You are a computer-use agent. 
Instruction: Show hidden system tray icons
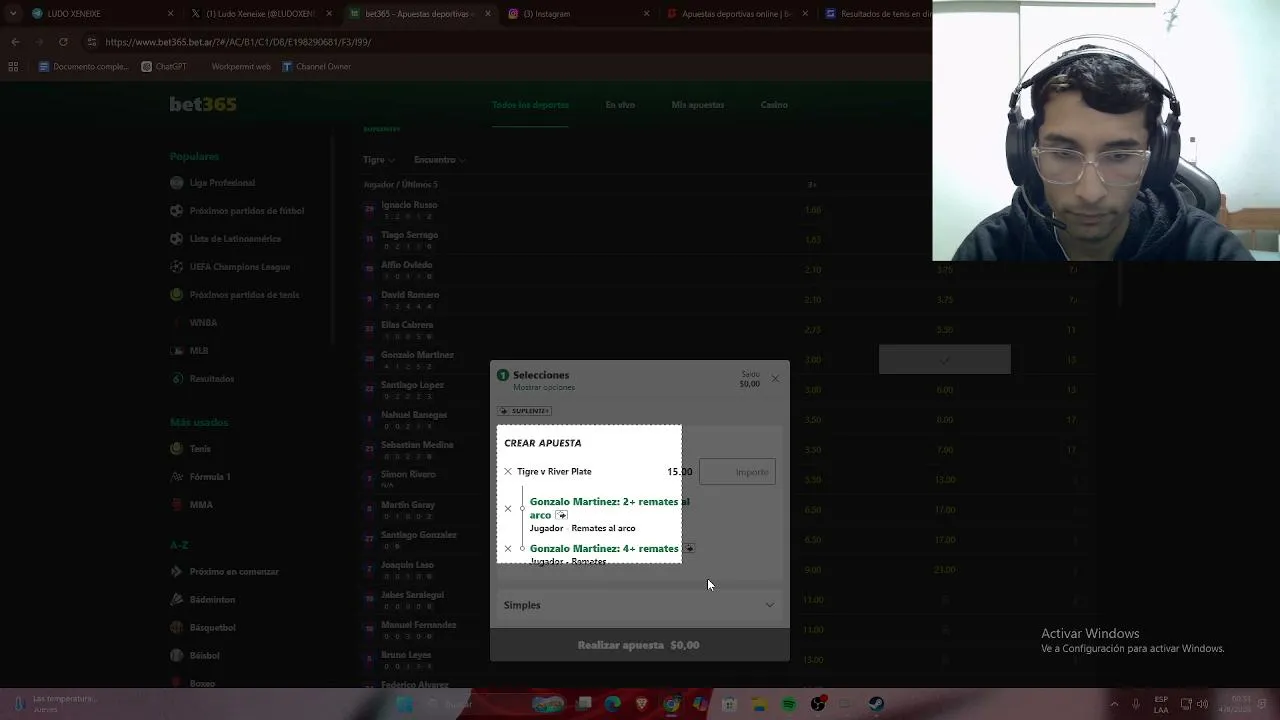pyautogui.click(x=1115, y=704)
